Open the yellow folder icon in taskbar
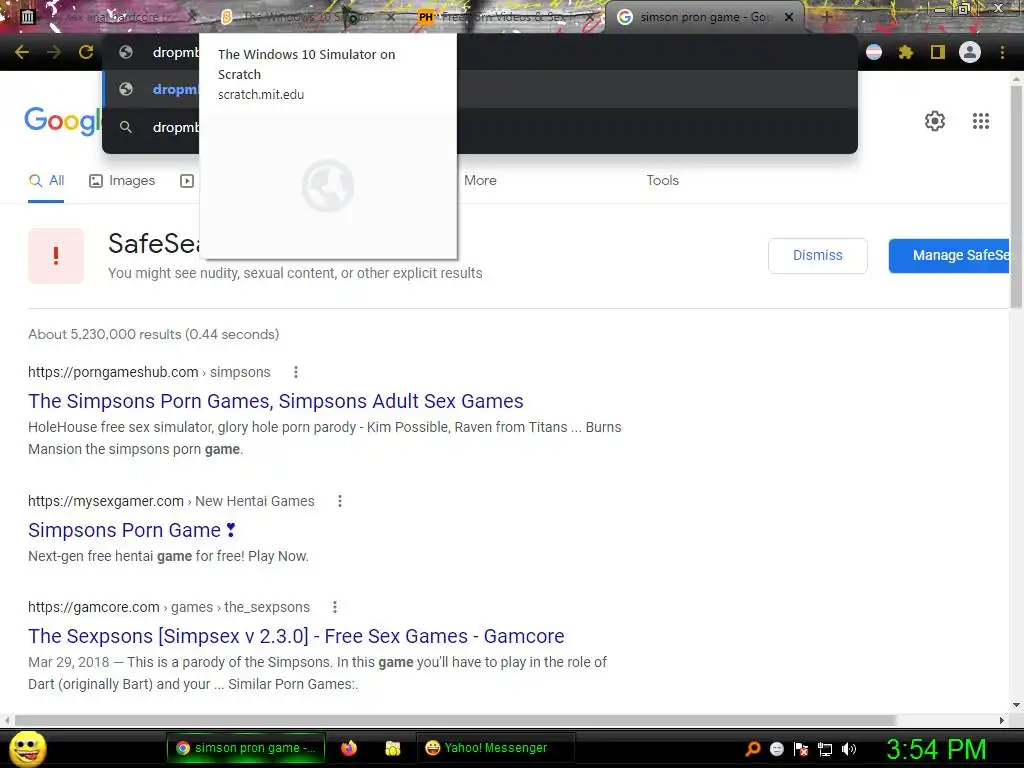Screen dimensions: 1024x768 point(392,748)
